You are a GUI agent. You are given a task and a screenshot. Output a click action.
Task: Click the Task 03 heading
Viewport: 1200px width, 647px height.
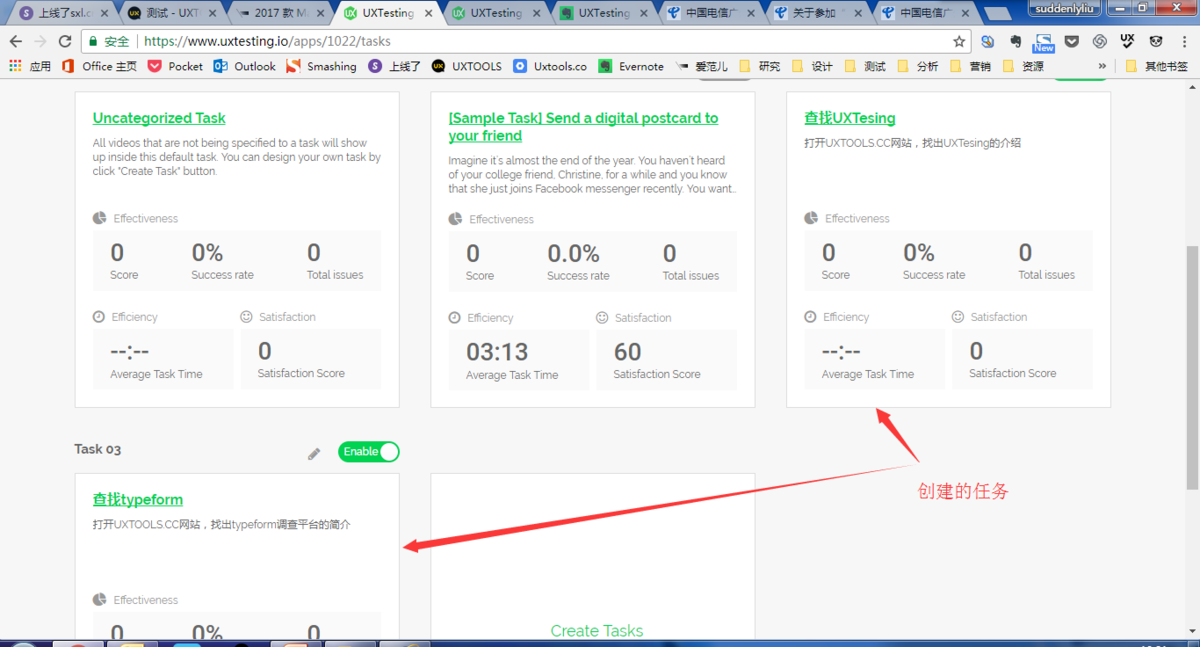click(x=98, y=449)
